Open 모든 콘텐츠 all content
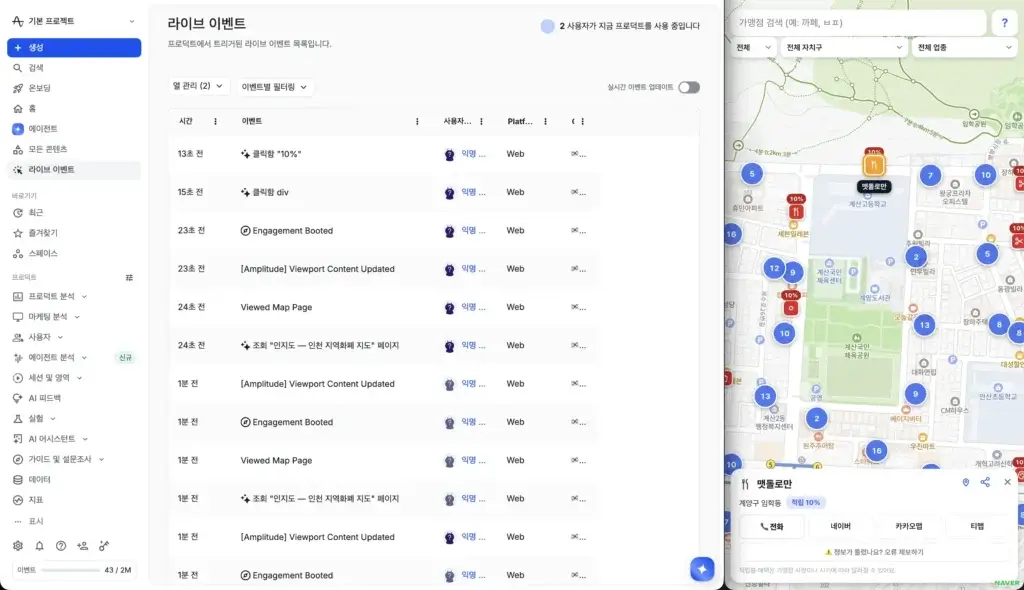The image size is (1024, 590). pyautogui.click(x=47, y=149)
